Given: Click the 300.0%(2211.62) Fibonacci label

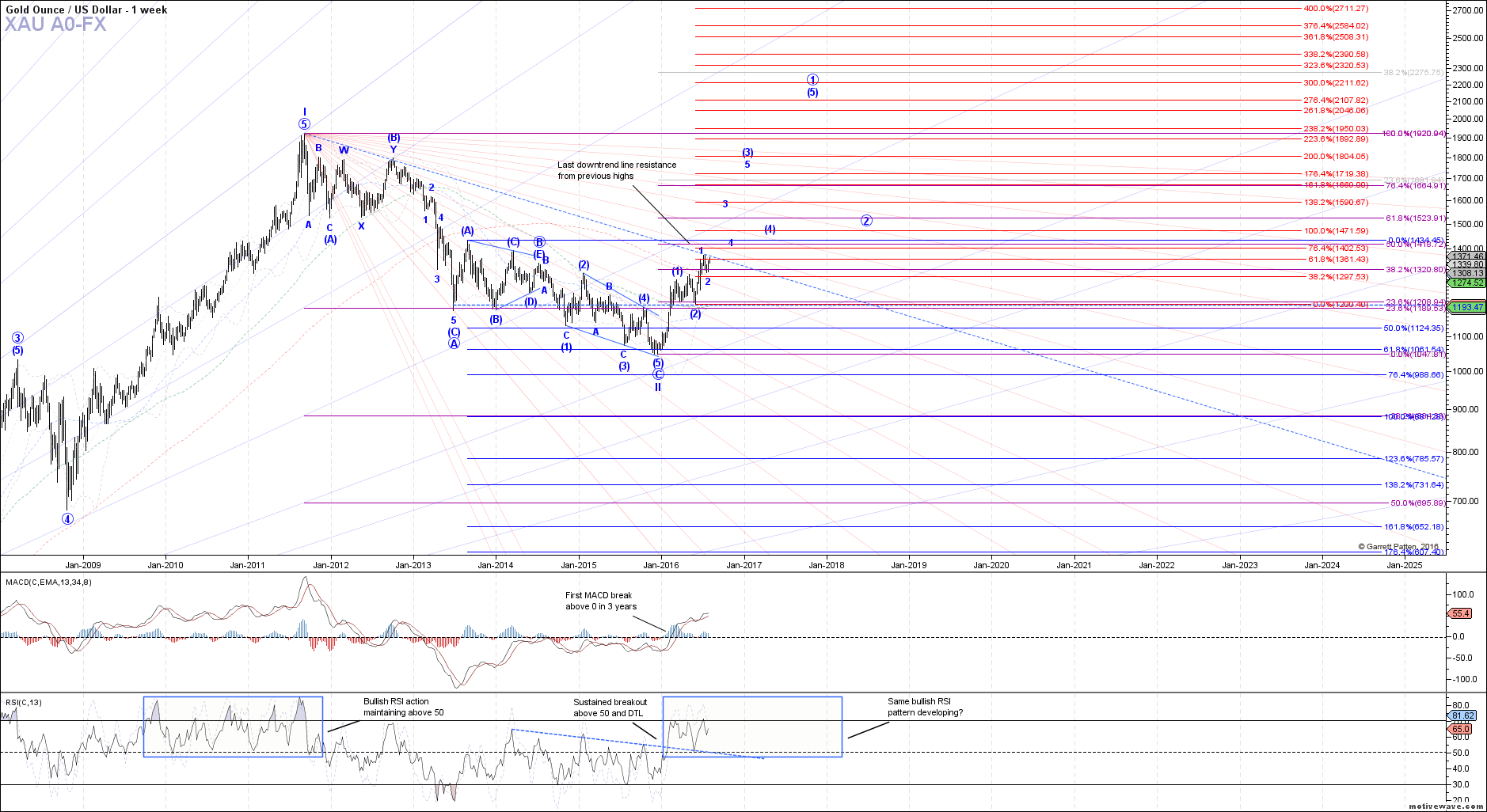Looking at the screenshot, I should (x=1336, y=83).
